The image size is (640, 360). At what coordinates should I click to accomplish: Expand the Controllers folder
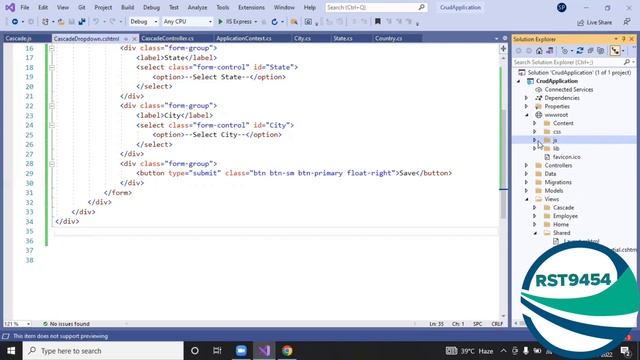tap(527, 165)
